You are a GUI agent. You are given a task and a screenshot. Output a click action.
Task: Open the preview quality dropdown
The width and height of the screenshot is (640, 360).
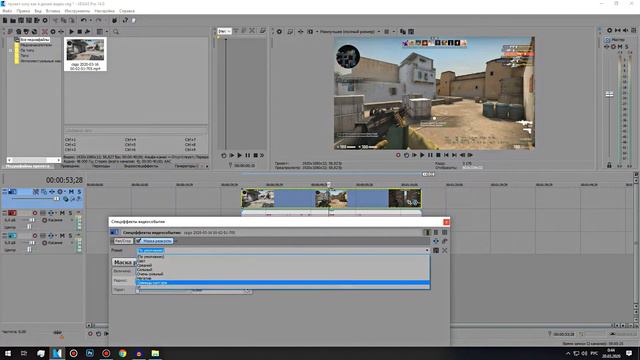point(350,31)
